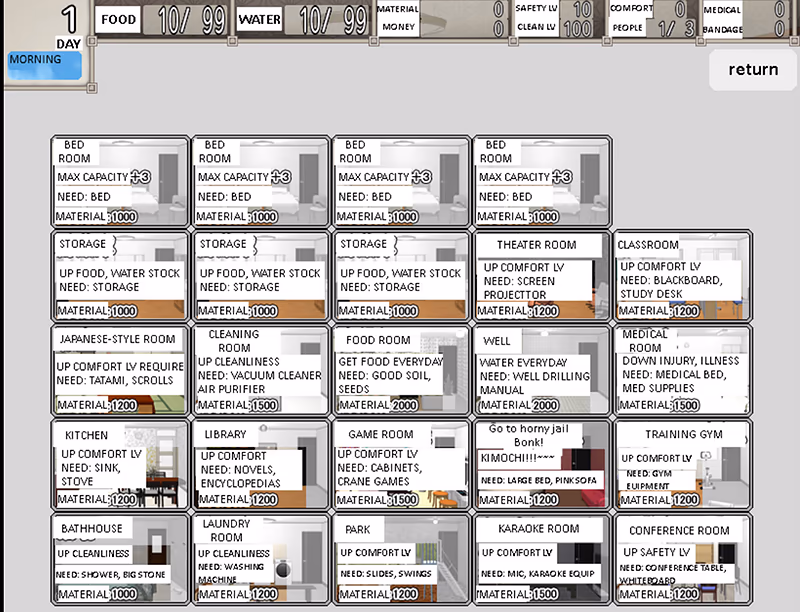This screenshot has width=800, height=612.
Task: Pick the Japanese-Style Room card
Action: tap(120, 371)
